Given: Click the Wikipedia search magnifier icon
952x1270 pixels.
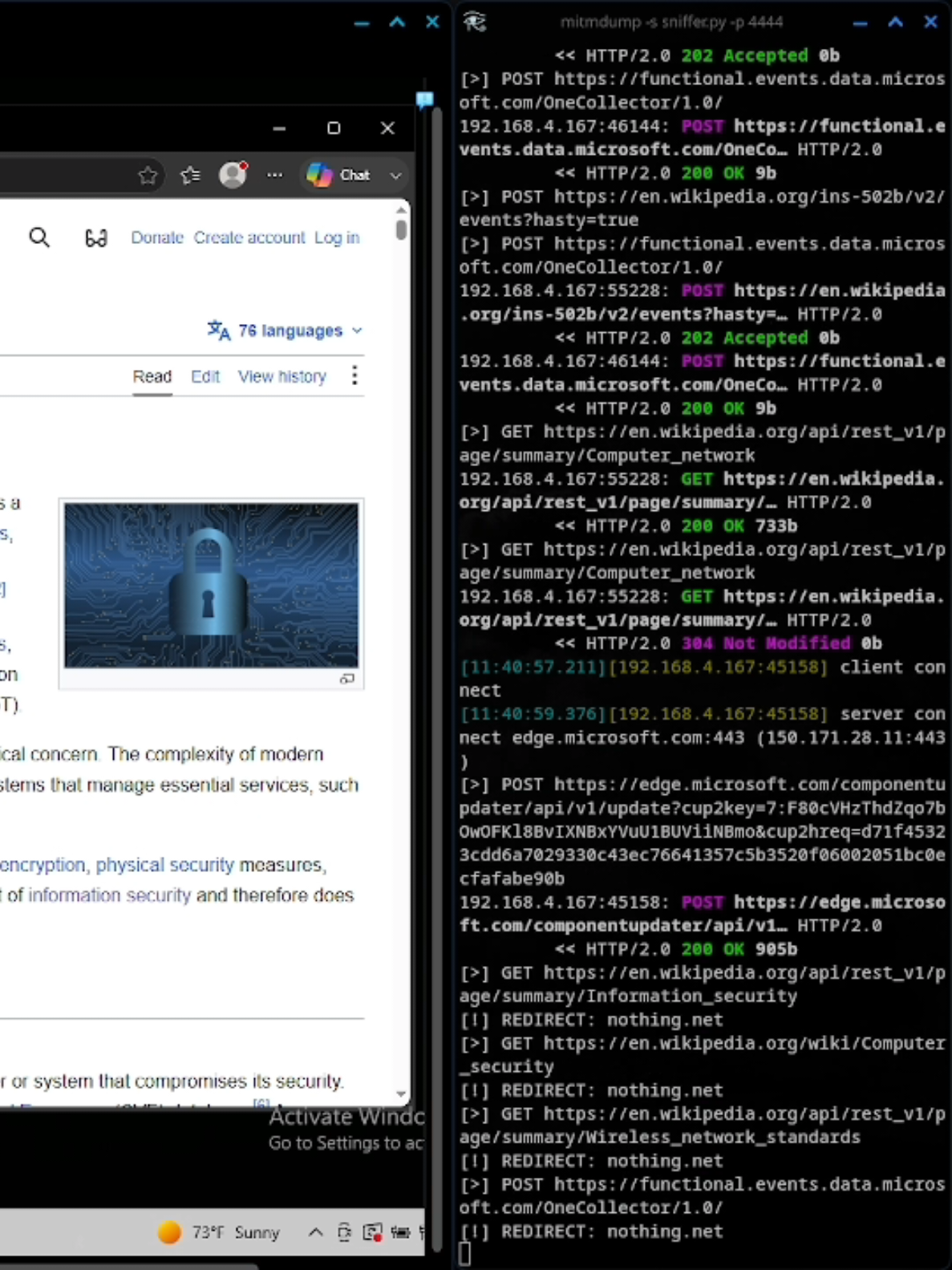Looking at the screenshot, I should tap(39, 237).
